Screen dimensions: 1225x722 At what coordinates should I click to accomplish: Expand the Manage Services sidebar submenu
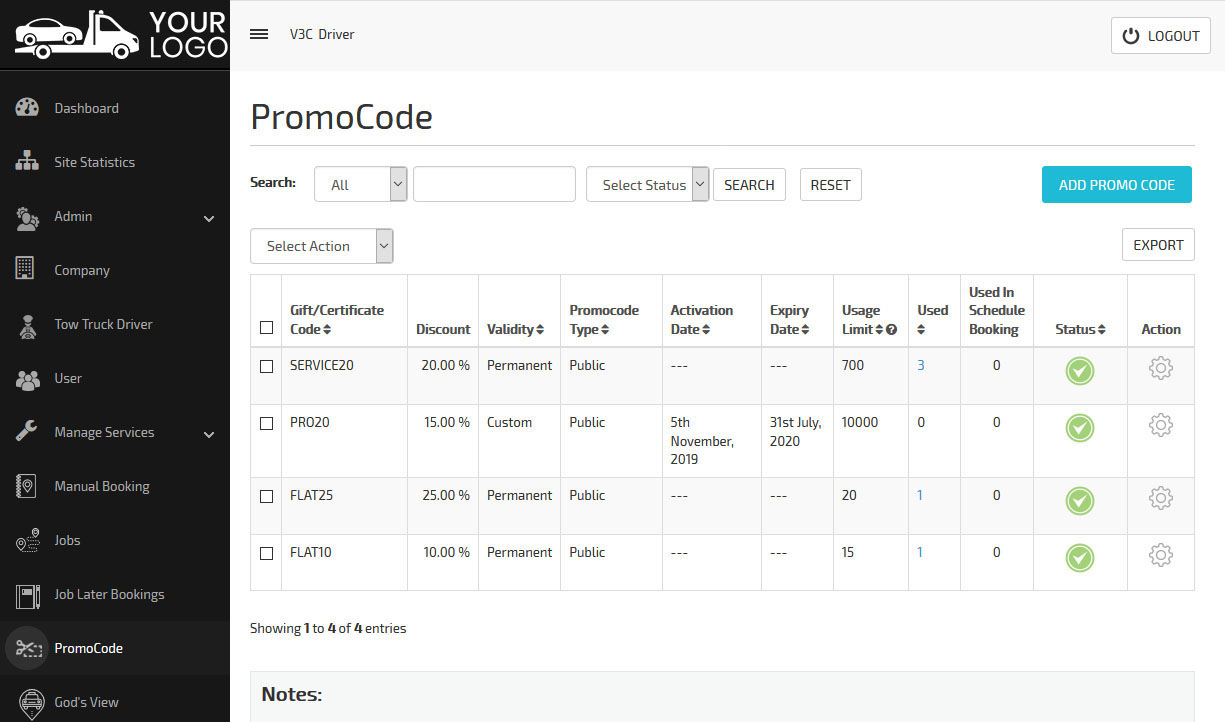pyautogui.click(x=209, y=434)
